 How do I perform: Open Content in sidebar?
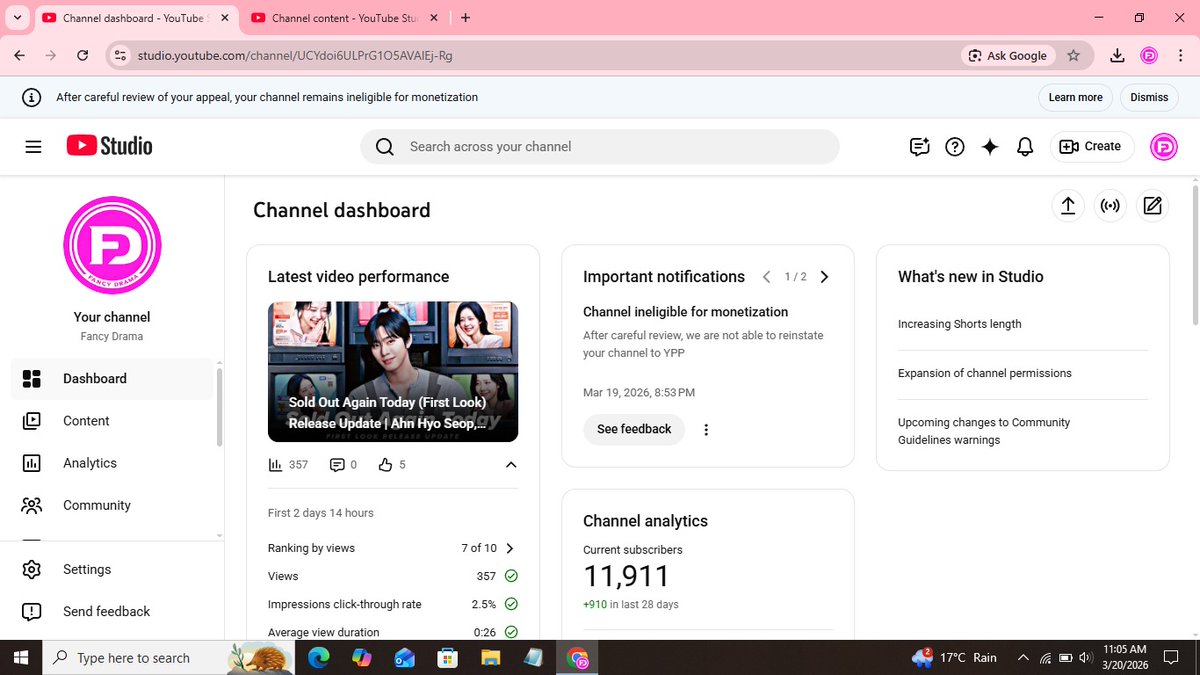[112, 421]
